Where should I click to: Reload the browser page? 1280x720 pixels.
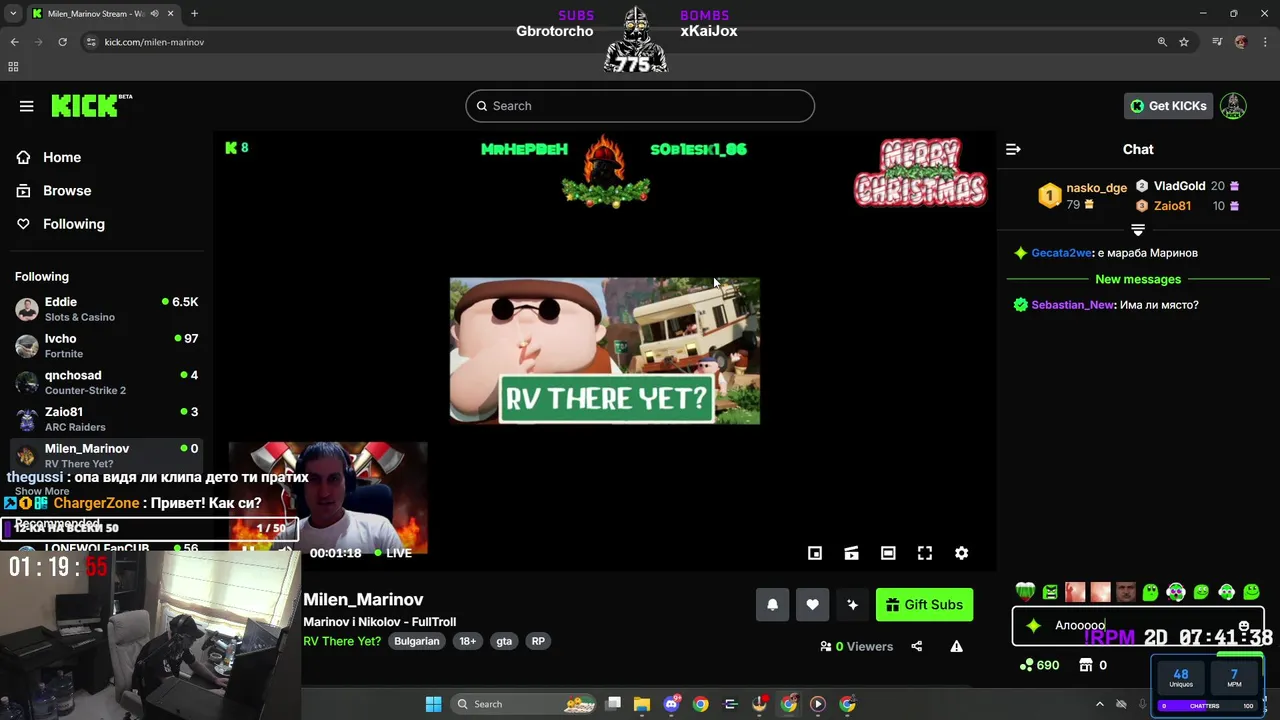pos(62,42)
